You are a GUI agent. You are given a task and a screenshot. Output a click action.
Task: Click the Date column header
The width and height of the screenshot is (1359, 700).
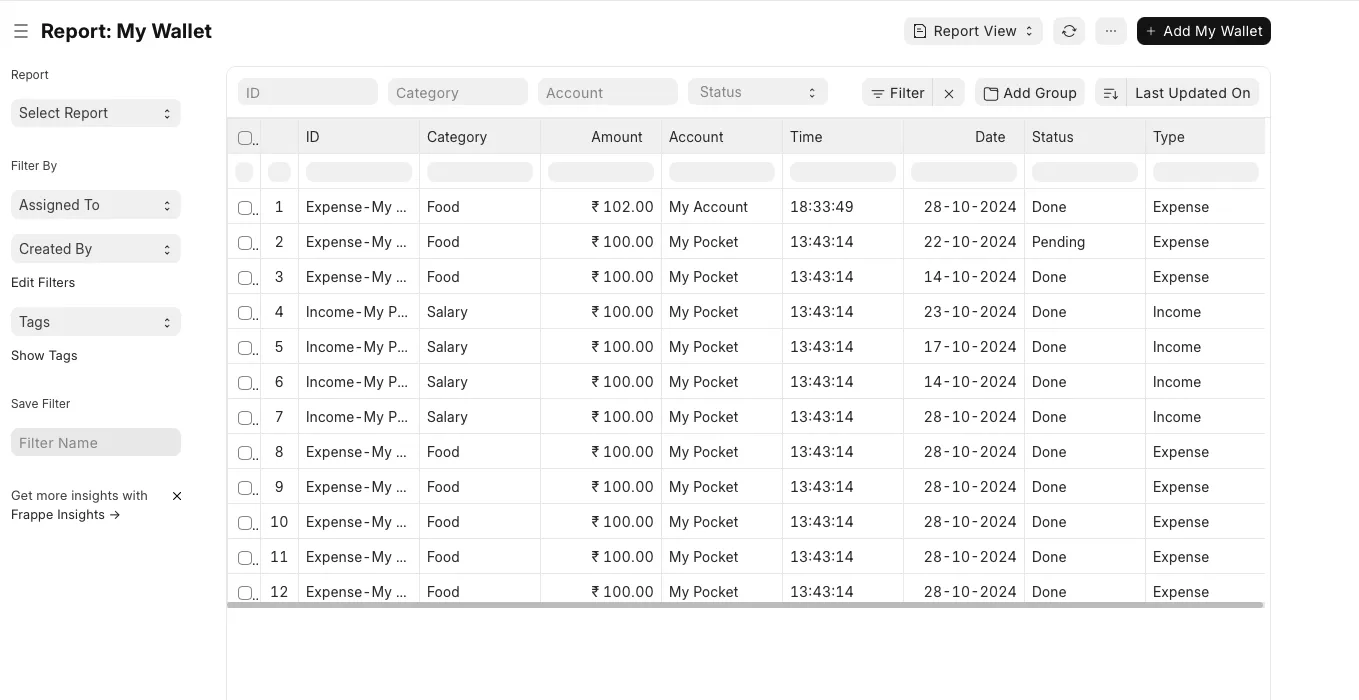(x=964, y=137)
